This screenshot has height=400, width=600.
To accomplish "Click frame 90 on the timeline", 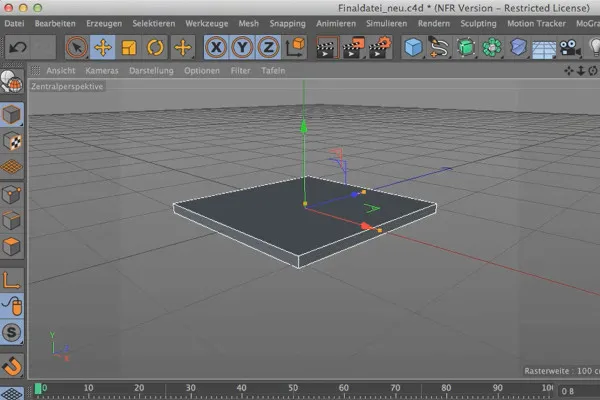I will (x=497, y=388).
